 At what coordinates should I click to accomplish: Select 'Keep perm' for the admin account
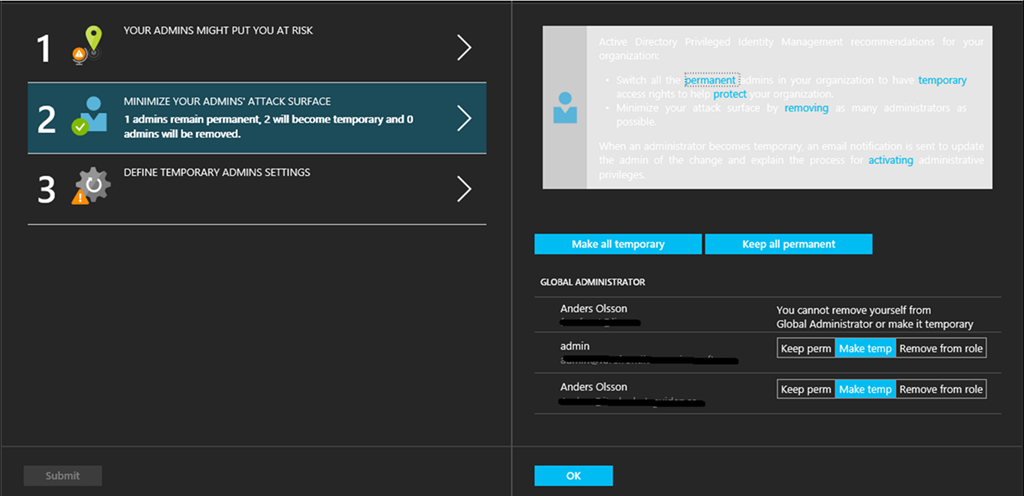806,348
